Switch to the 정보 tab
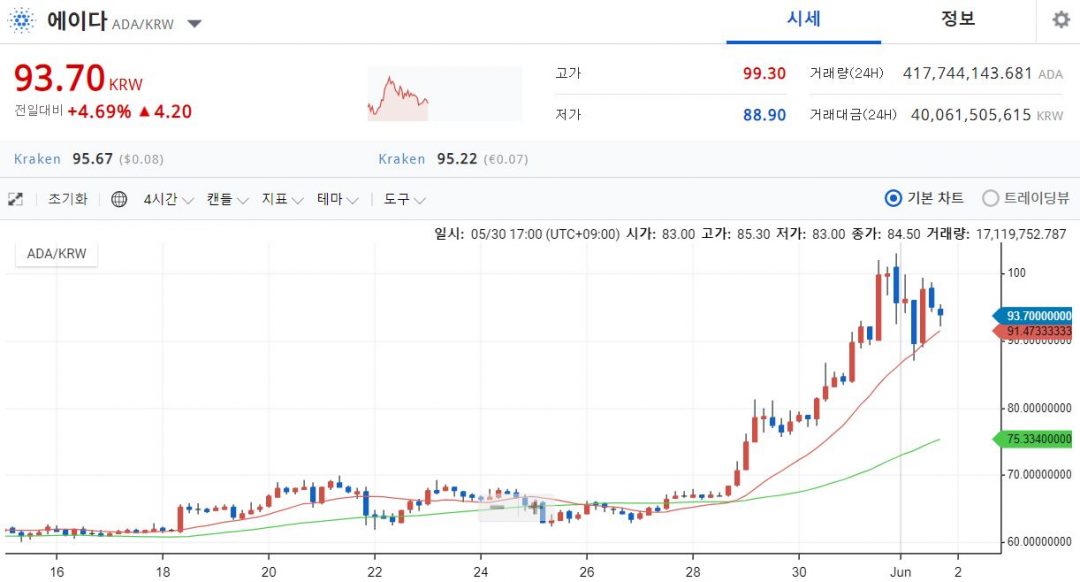Image resolution: width=1080 pixels, height=582 pixels. [958, 19]
